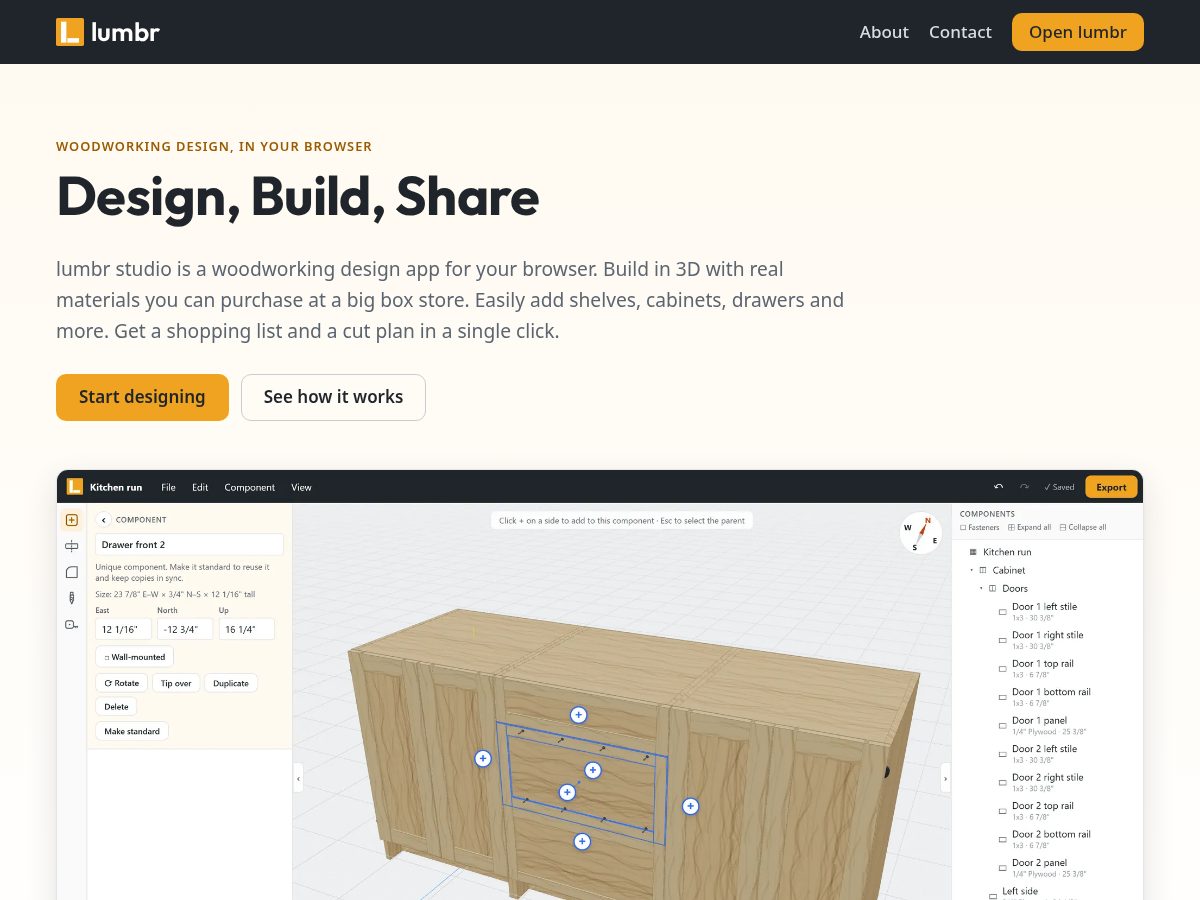1200x900 pixels.
Task: Select the second sidebar tool below add component
Action: coord(71,546)
